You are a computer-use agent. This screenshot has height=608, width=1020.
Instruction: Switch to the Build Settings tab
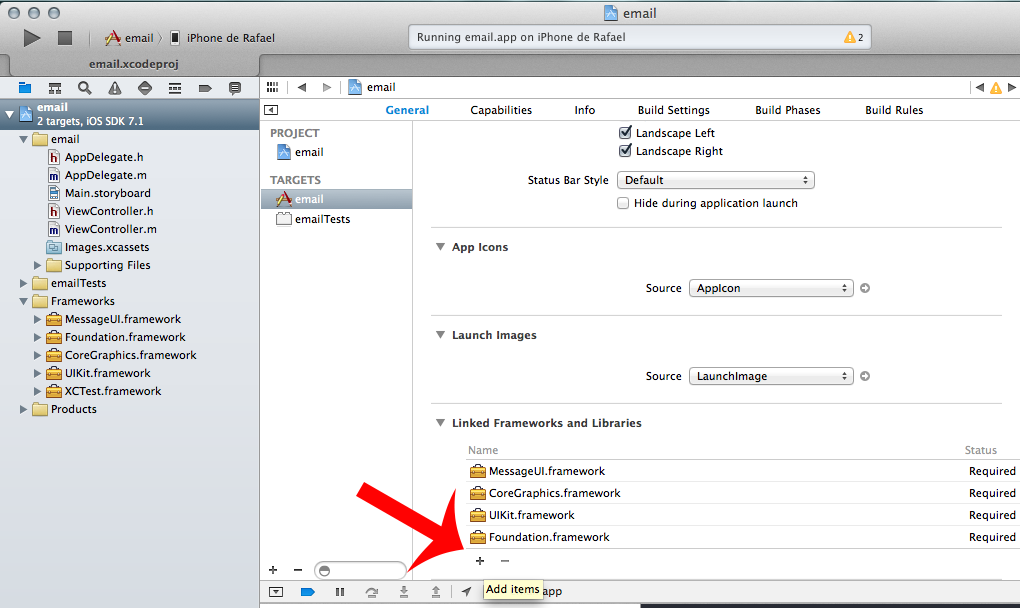[673, 110]
